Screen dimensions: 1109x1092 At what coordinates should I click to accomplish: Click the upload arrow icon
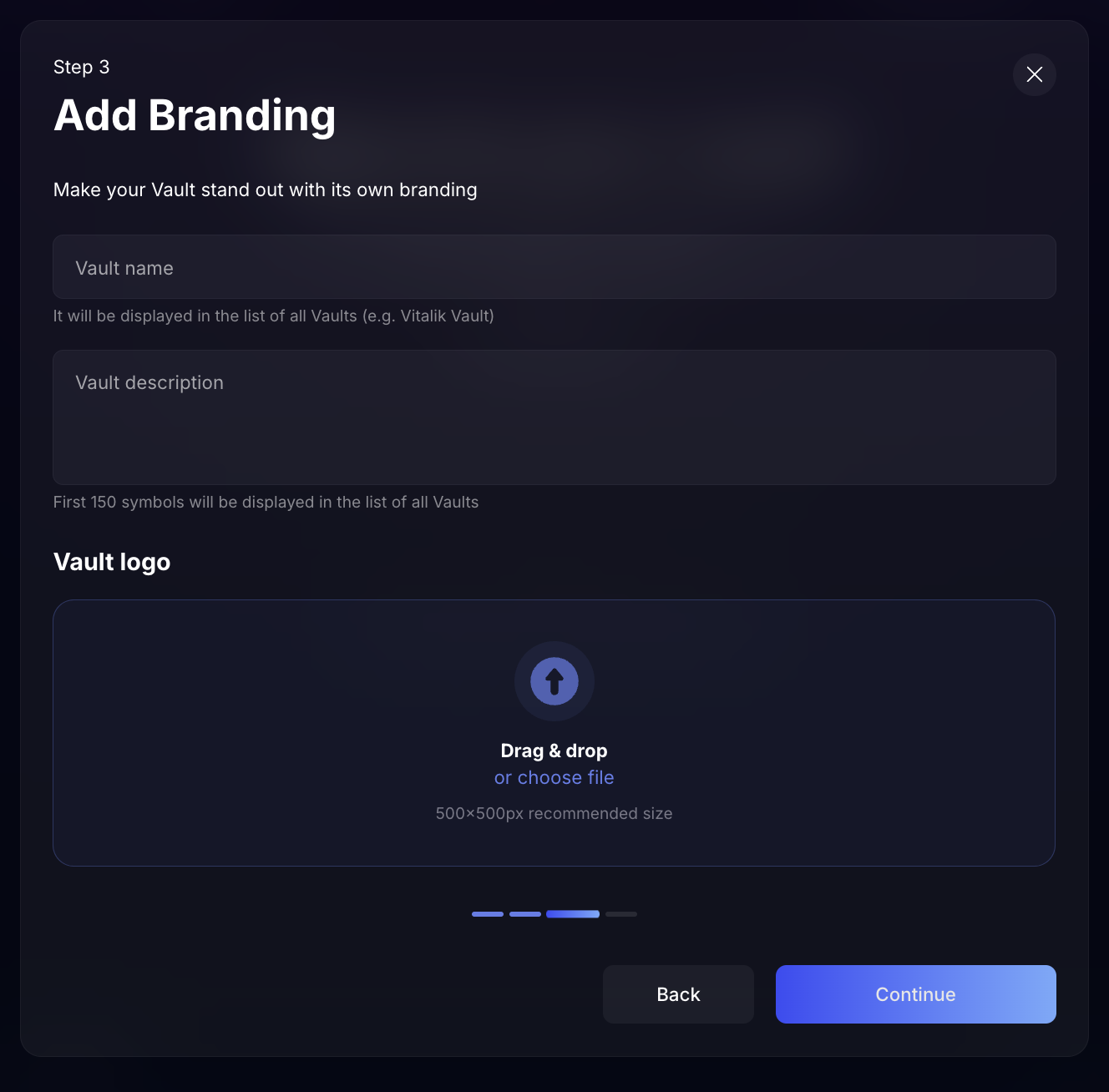click(554, 681)
